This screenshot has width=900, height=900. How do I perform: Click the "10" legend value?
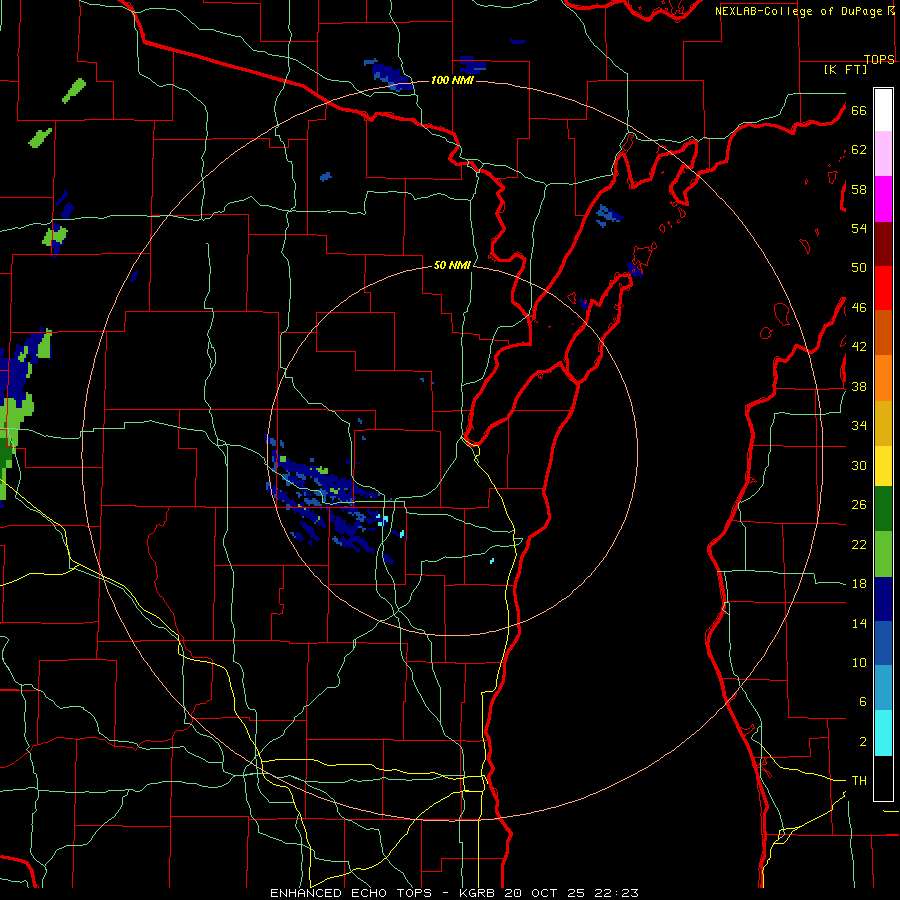coord(859,663)
